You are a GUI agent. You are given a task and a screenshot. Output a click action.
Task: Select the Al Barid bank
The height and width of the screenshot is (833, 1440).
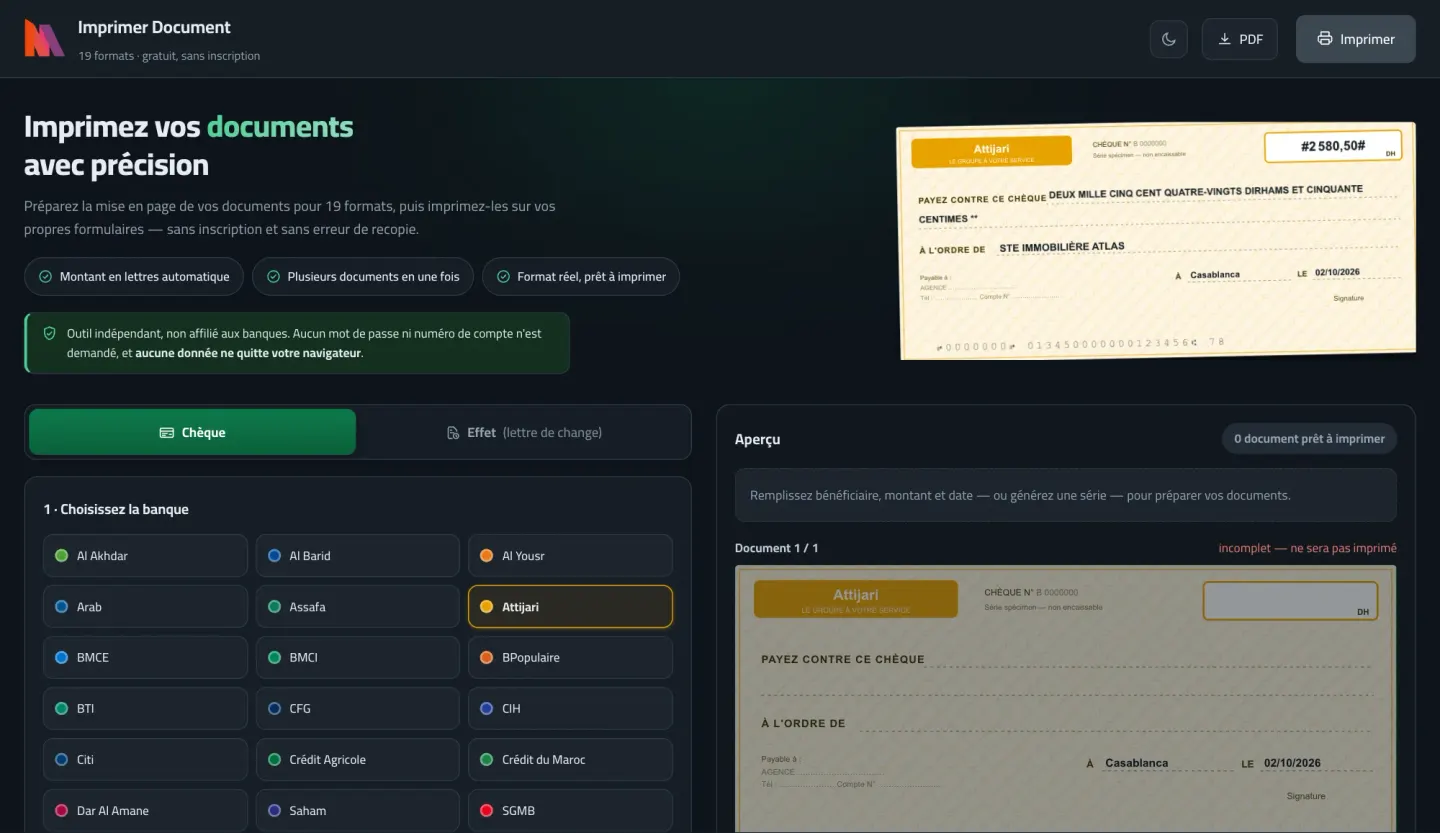[x=358, y=555]
